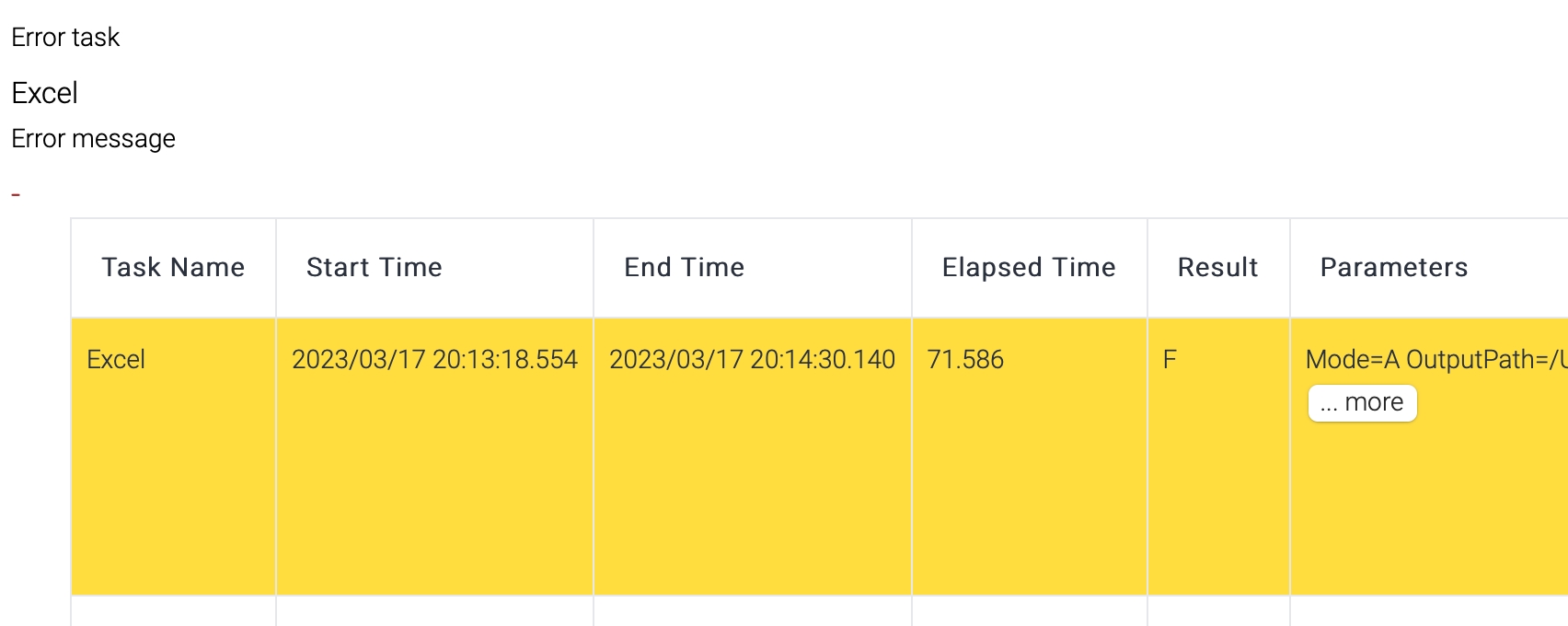Image resolution: width=1568 pixels, height=626 pixels.
Task: Click the Elapsed Time column header
Action: [1028, 268]
